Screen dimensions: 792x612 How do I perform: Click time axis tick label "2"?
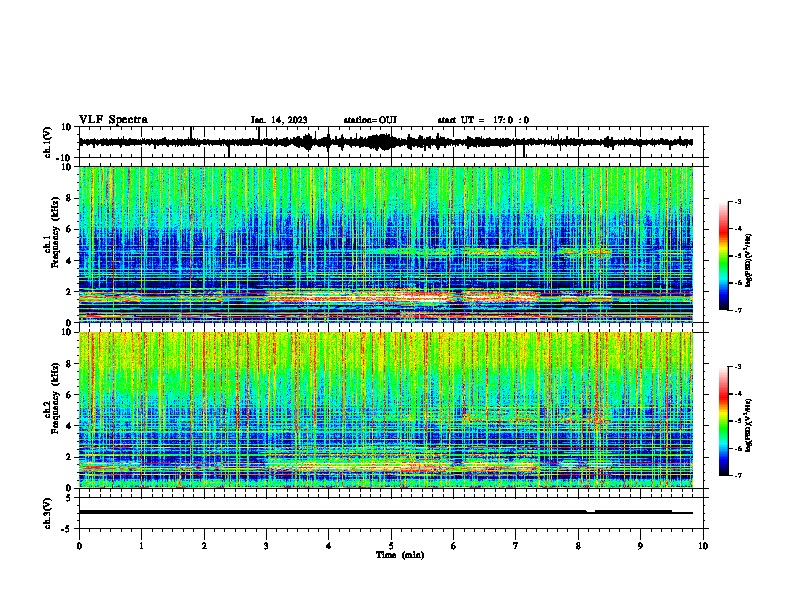coord(204,546)
